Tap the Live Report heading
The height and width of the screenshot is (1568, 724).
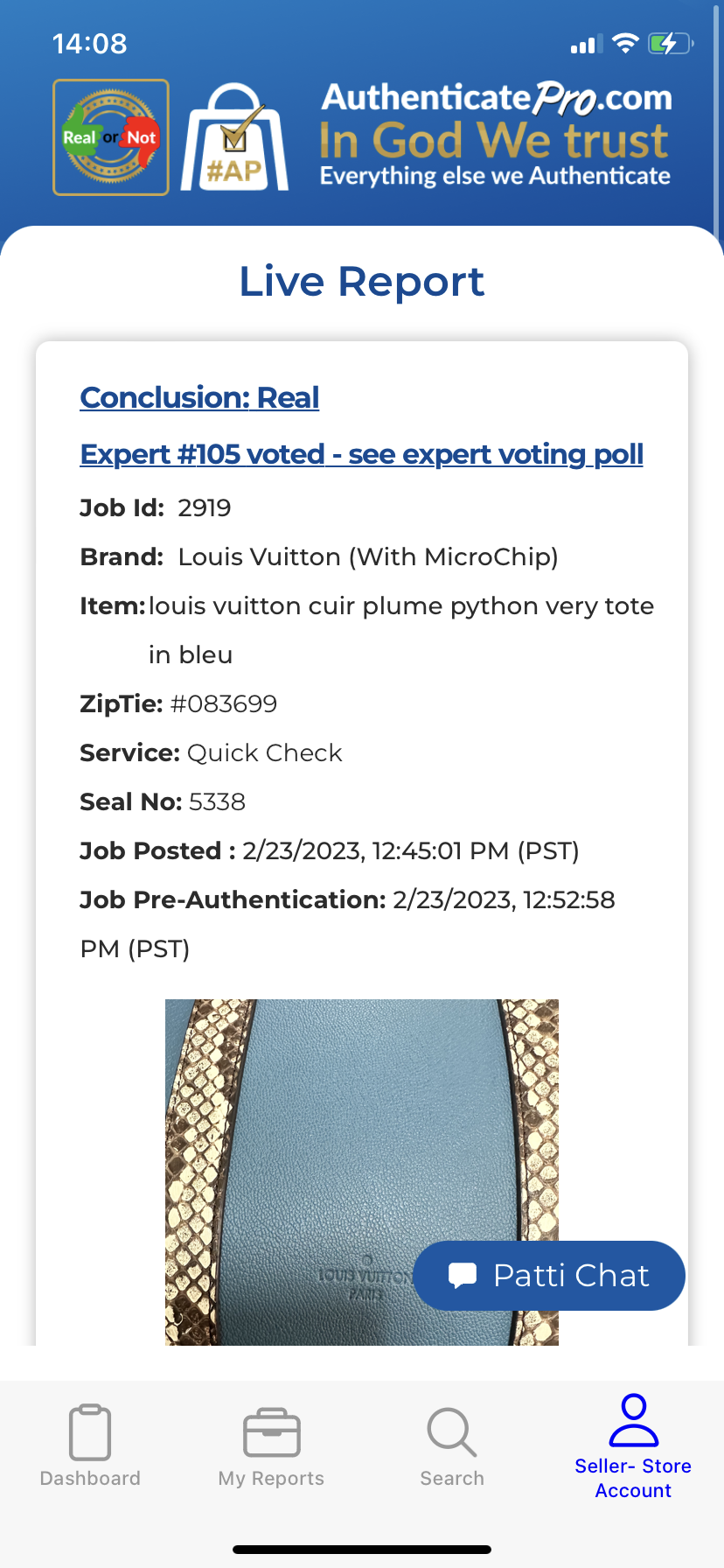[362, 282]
